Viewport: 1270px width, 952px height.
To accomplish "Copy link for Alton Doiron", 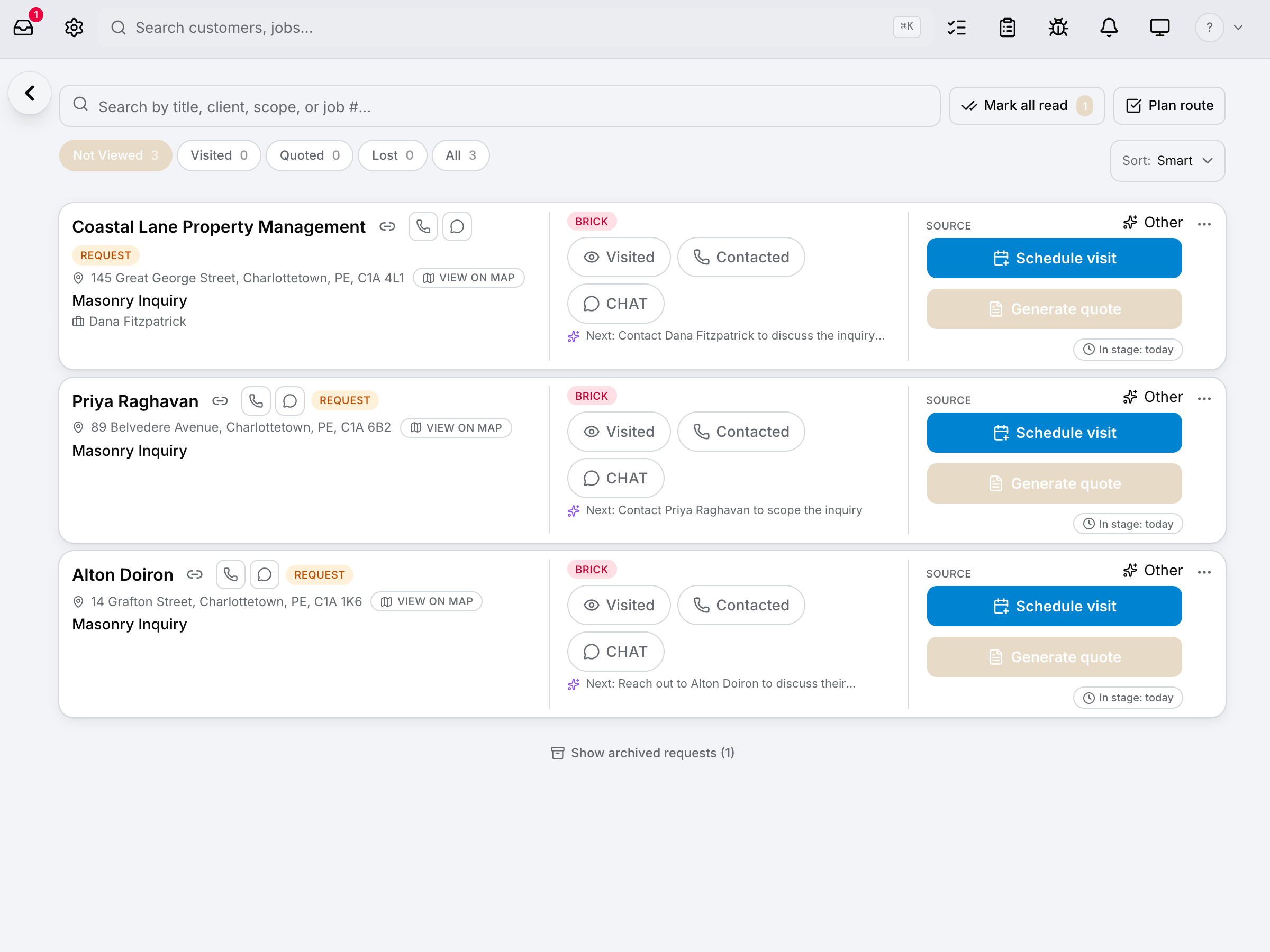I will (x=195, y=574).
